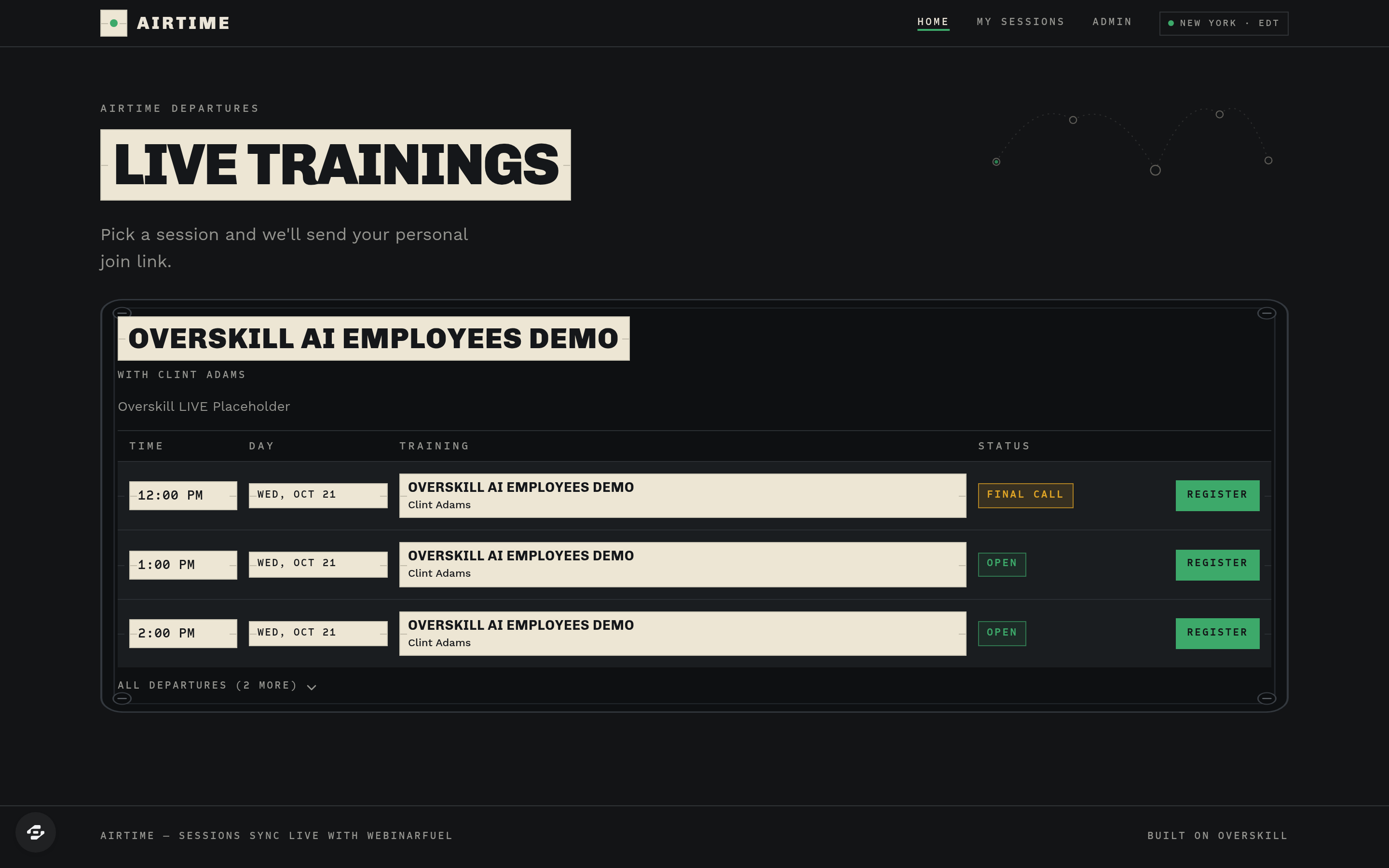
Task: Click the Open status on 1:00 PM row
Action: coord(1002,564)
